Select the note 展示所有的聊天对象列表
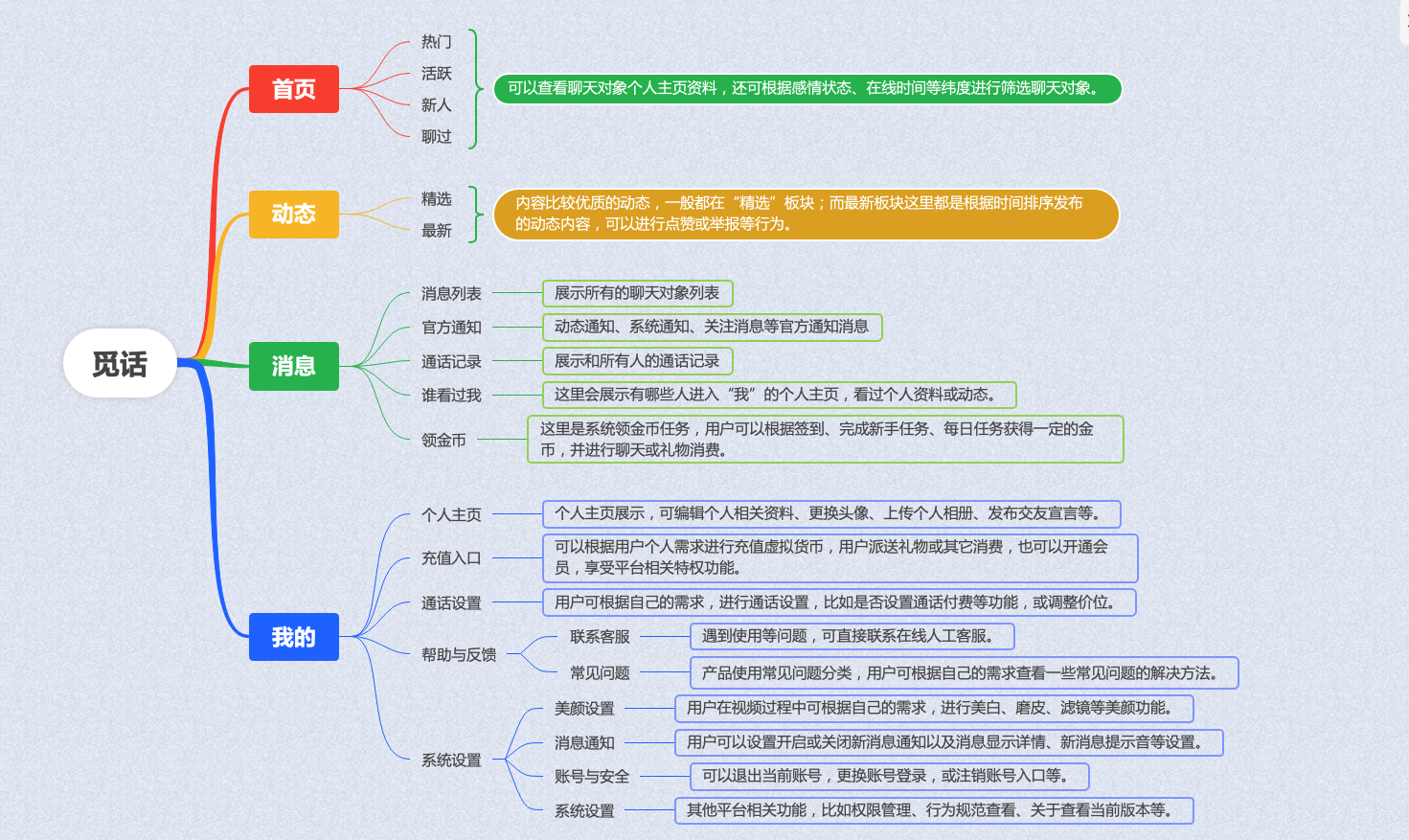1409x840 pixels. 637,293
